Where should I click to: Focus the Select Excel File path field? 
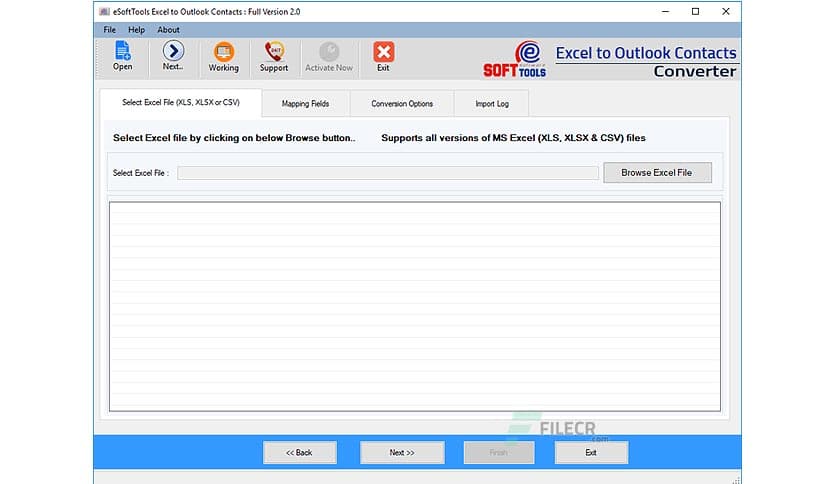pos(388,173)
